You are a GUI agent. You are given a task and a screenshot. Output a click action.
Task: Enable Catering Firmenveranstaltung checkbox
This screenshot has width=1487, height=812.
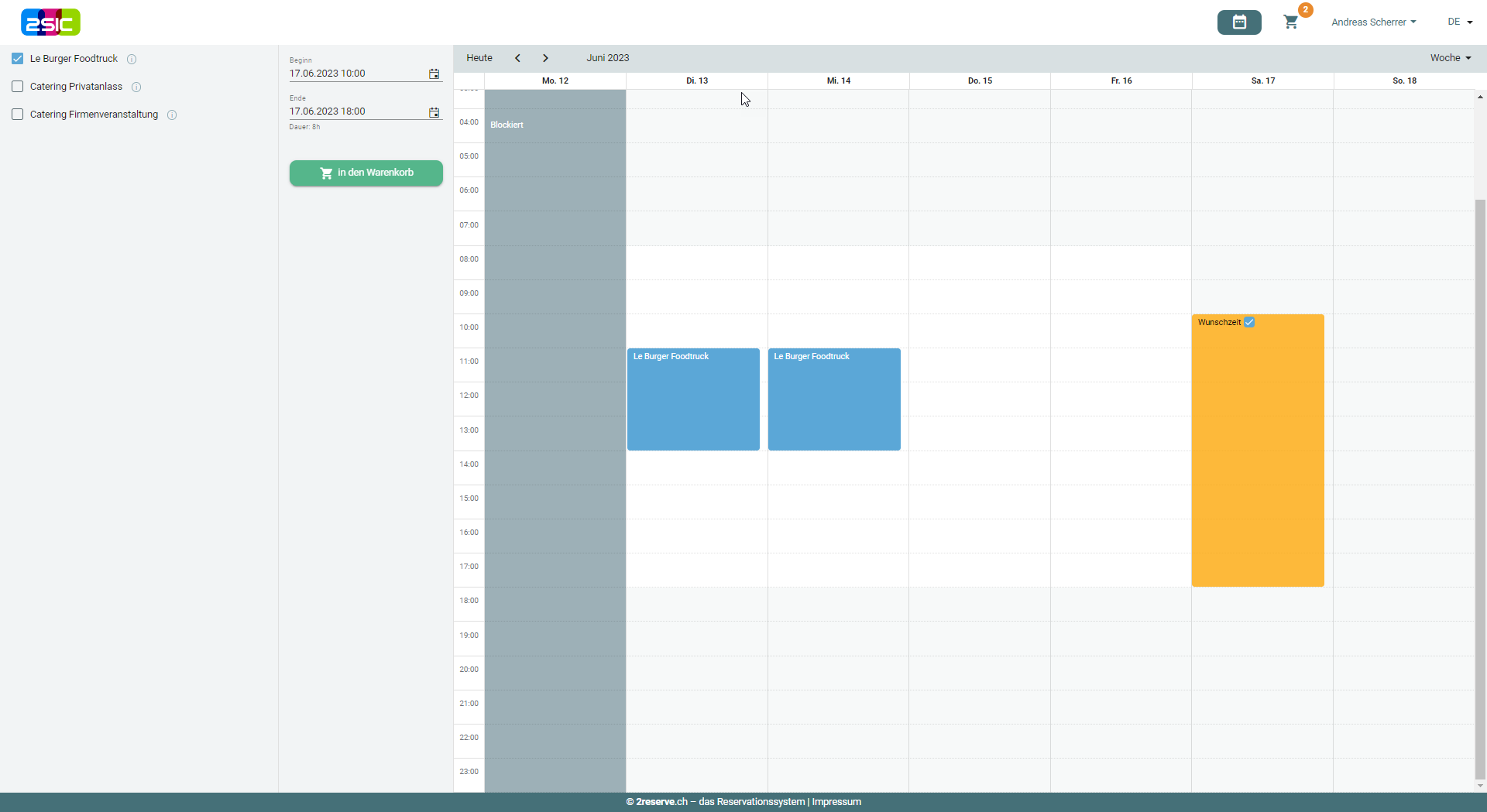click(x=18, y=115)
